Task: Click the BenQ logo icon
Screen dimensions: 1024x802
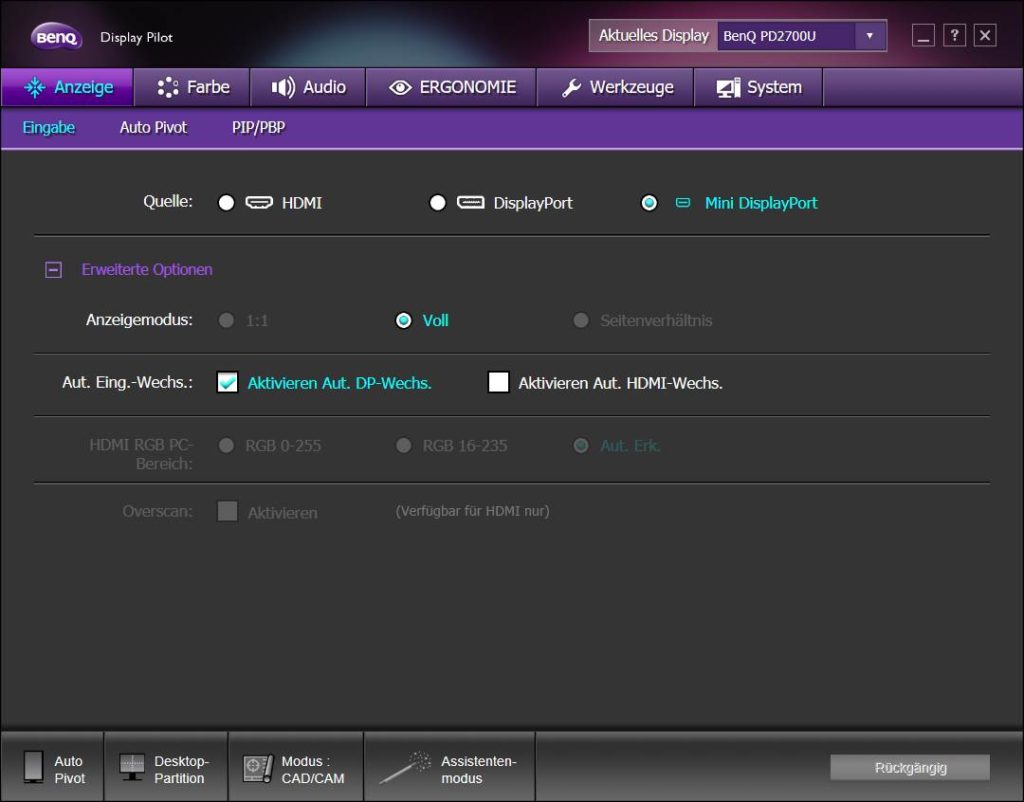Action: pos(57,37)
